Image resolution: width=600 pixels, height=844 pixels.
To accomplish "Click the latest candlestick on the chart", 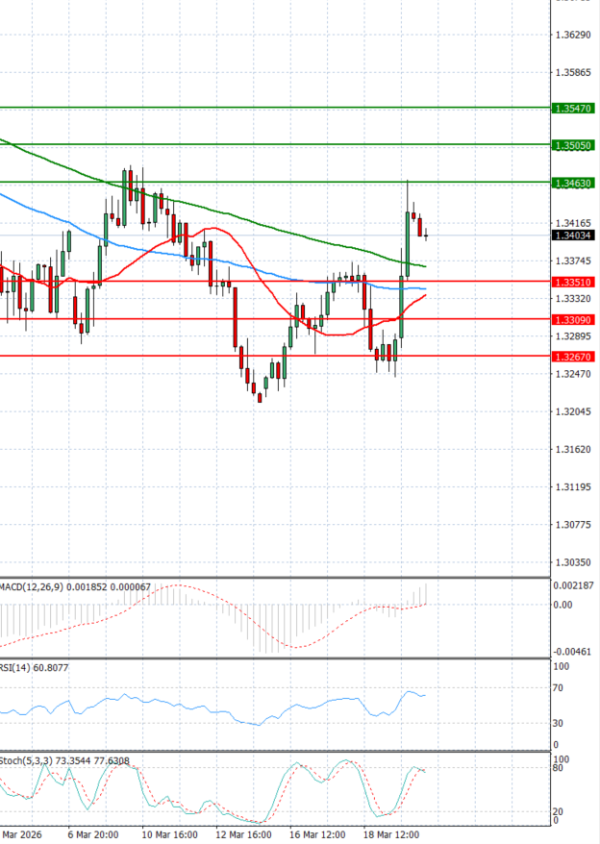I will 426,234.
